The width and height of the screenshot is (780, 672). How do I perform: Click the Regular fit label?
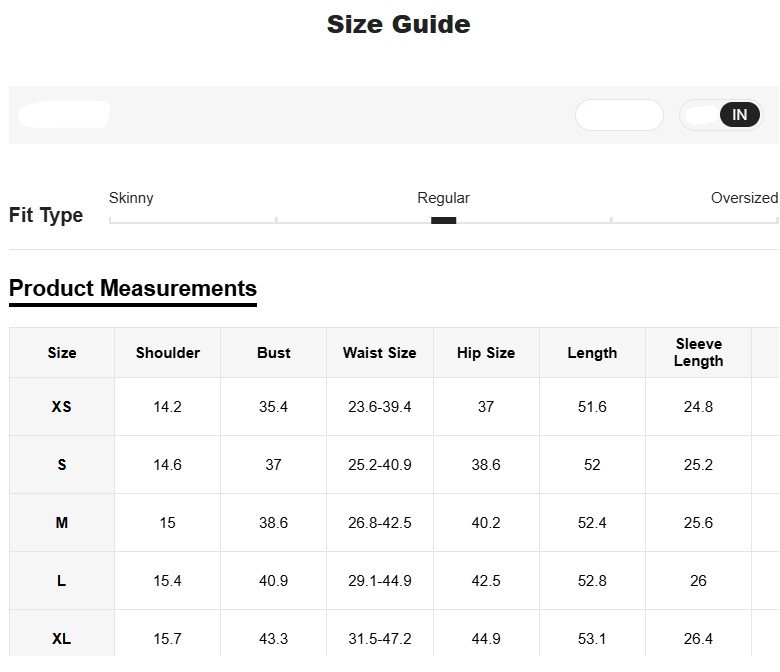(443, 198)
